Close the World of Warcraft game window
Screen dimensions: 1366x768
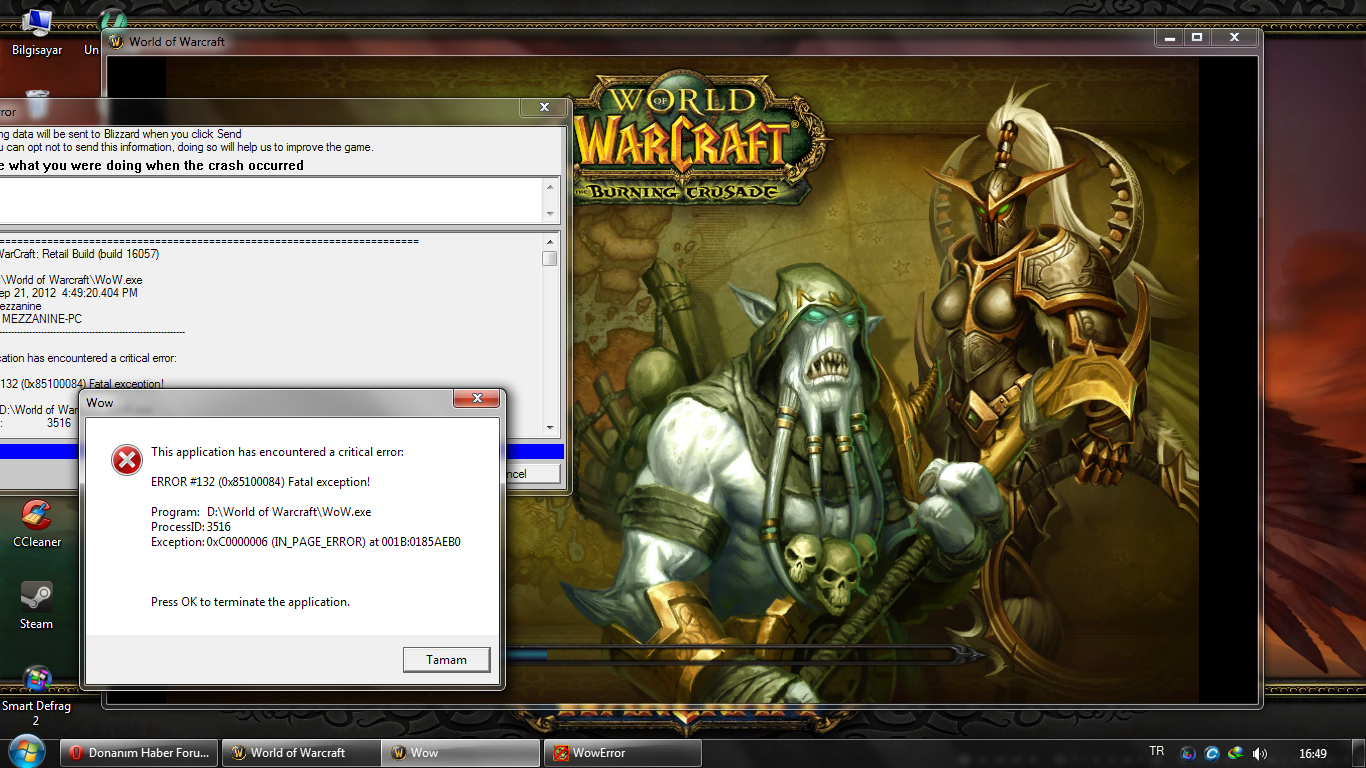coord(1234,37)
